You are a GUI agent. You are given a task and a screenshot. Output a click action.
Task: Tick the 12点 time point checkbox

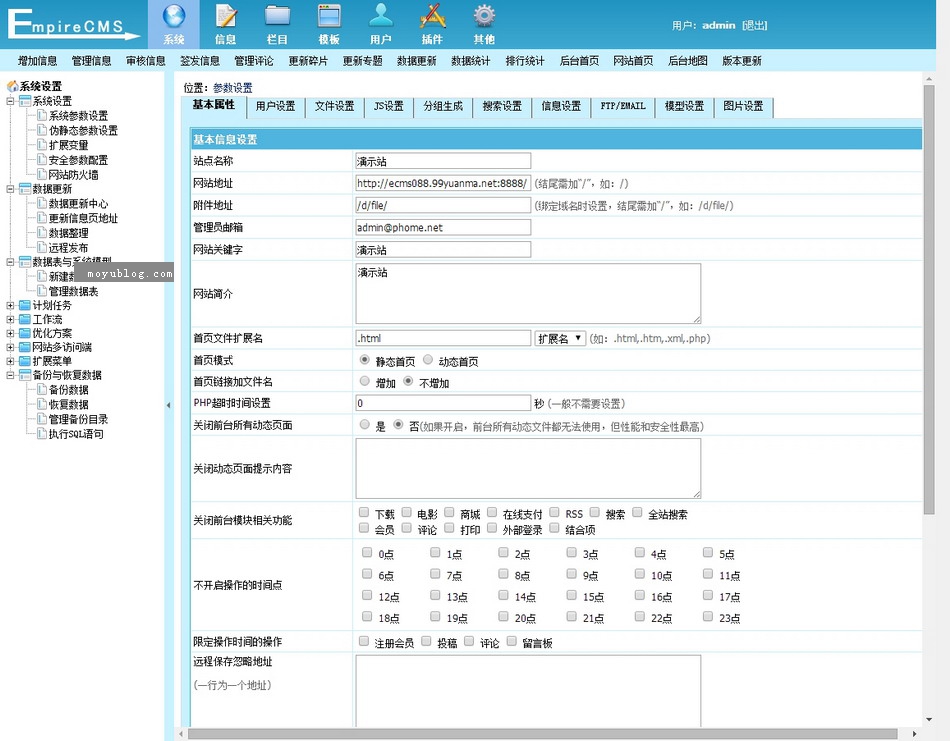tap(367, 595)
